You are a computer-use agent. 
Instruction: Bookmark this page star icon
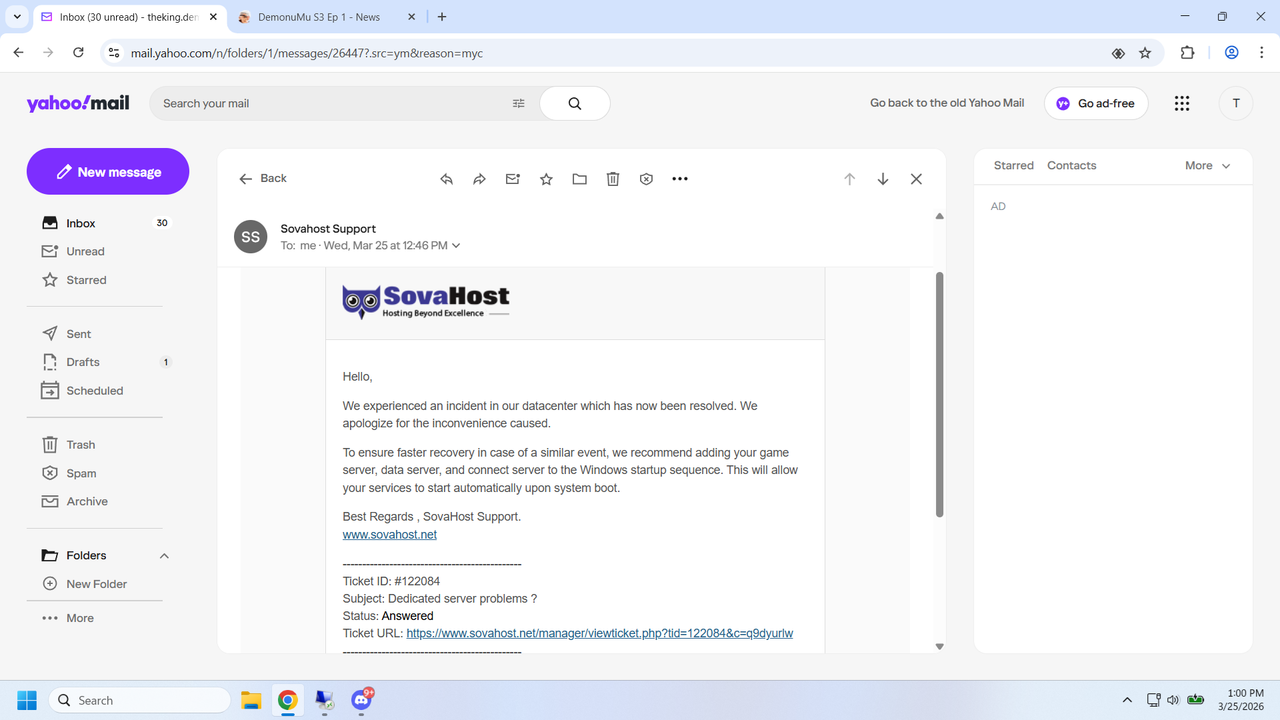click(1145, 53)
